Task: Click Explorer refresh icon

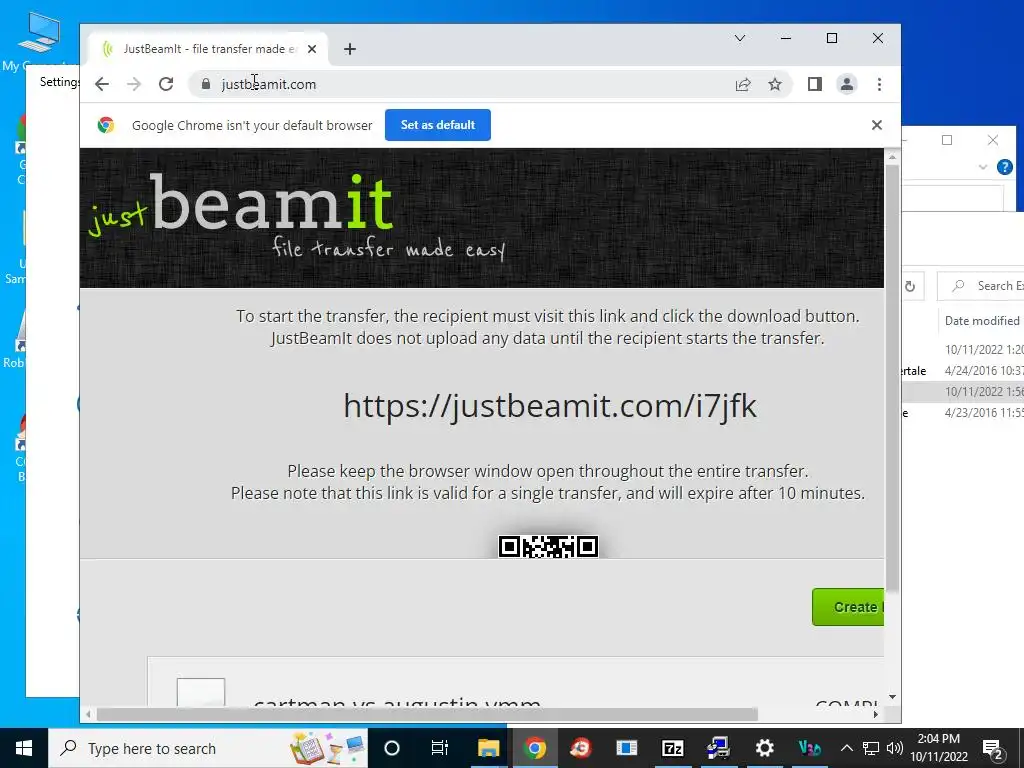Action: pyautogui.click(x=910, y=286)
